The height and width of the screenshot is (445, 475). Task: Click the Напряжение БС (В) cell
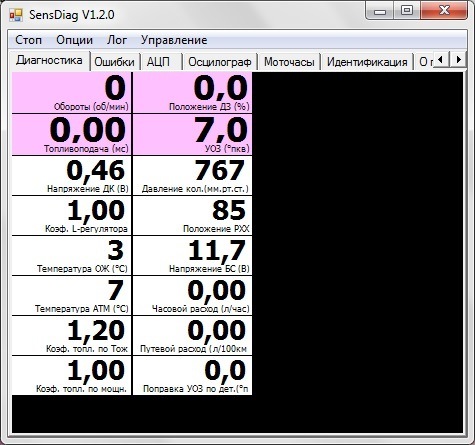(193, 256)
